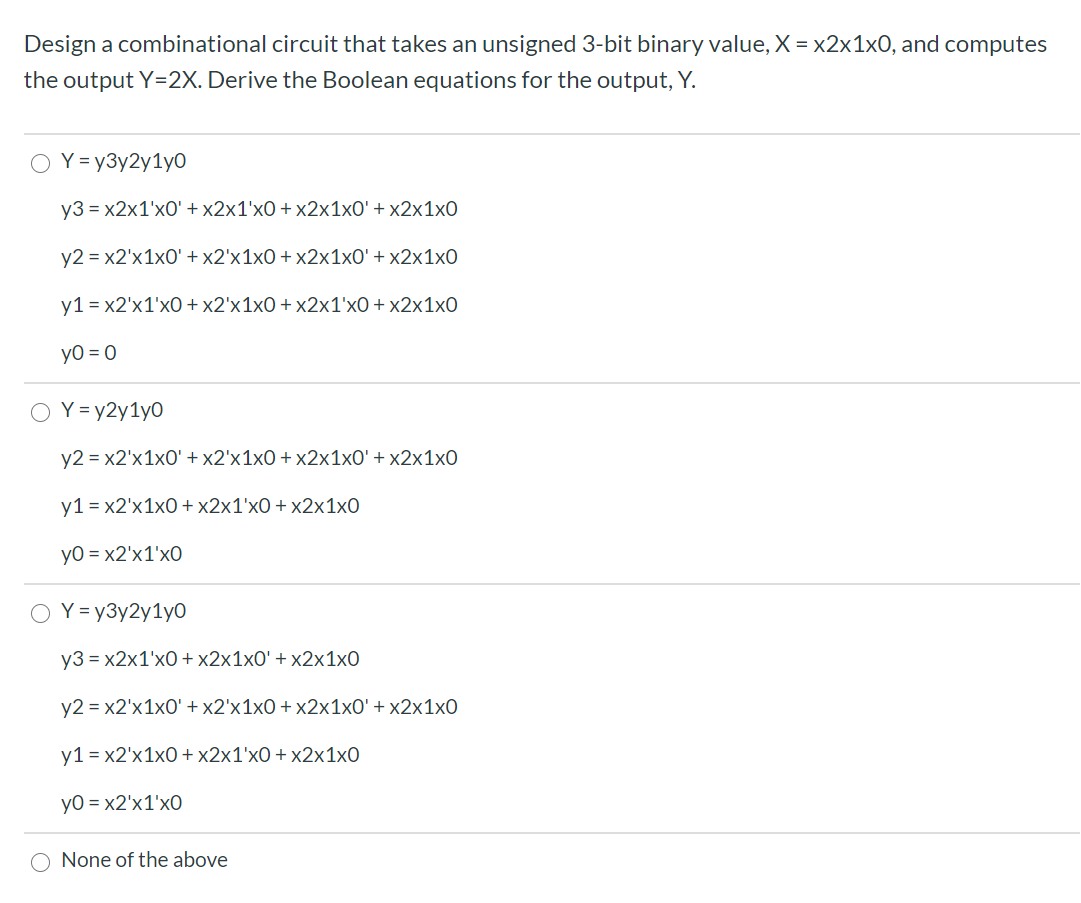1081x903 pixels.
Task: Click the second answer label Y = y2y1y0
Action: (x=113, y=410)
